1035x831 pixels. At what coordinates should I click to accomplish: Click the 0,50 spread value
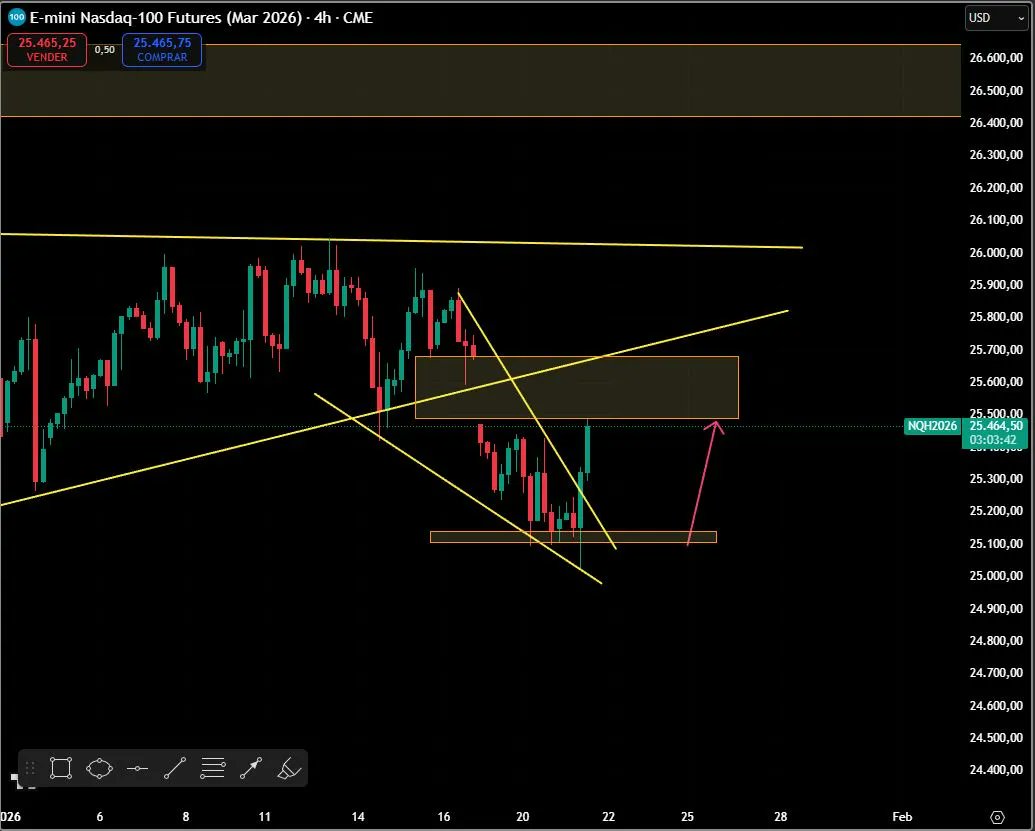click(103, 48)
